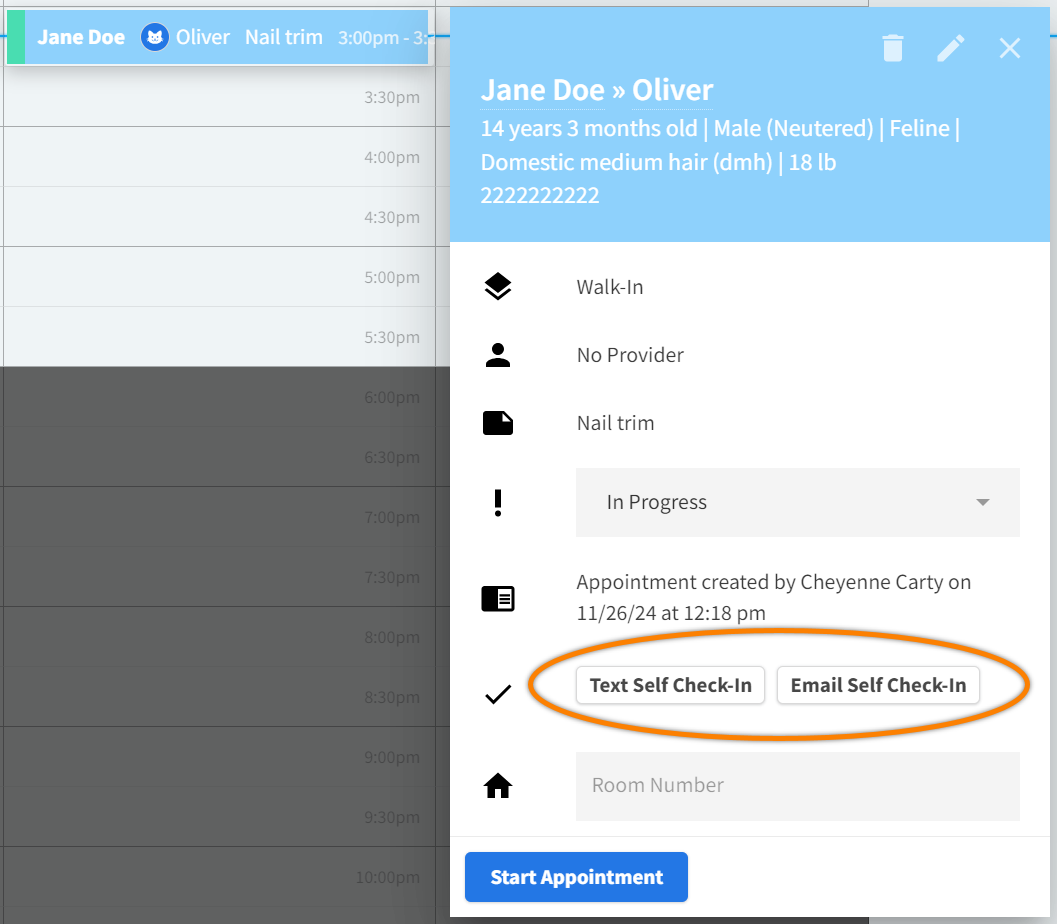Click the layers icon beside Walk-In
1057x924 pixels.
click(498, 287)
